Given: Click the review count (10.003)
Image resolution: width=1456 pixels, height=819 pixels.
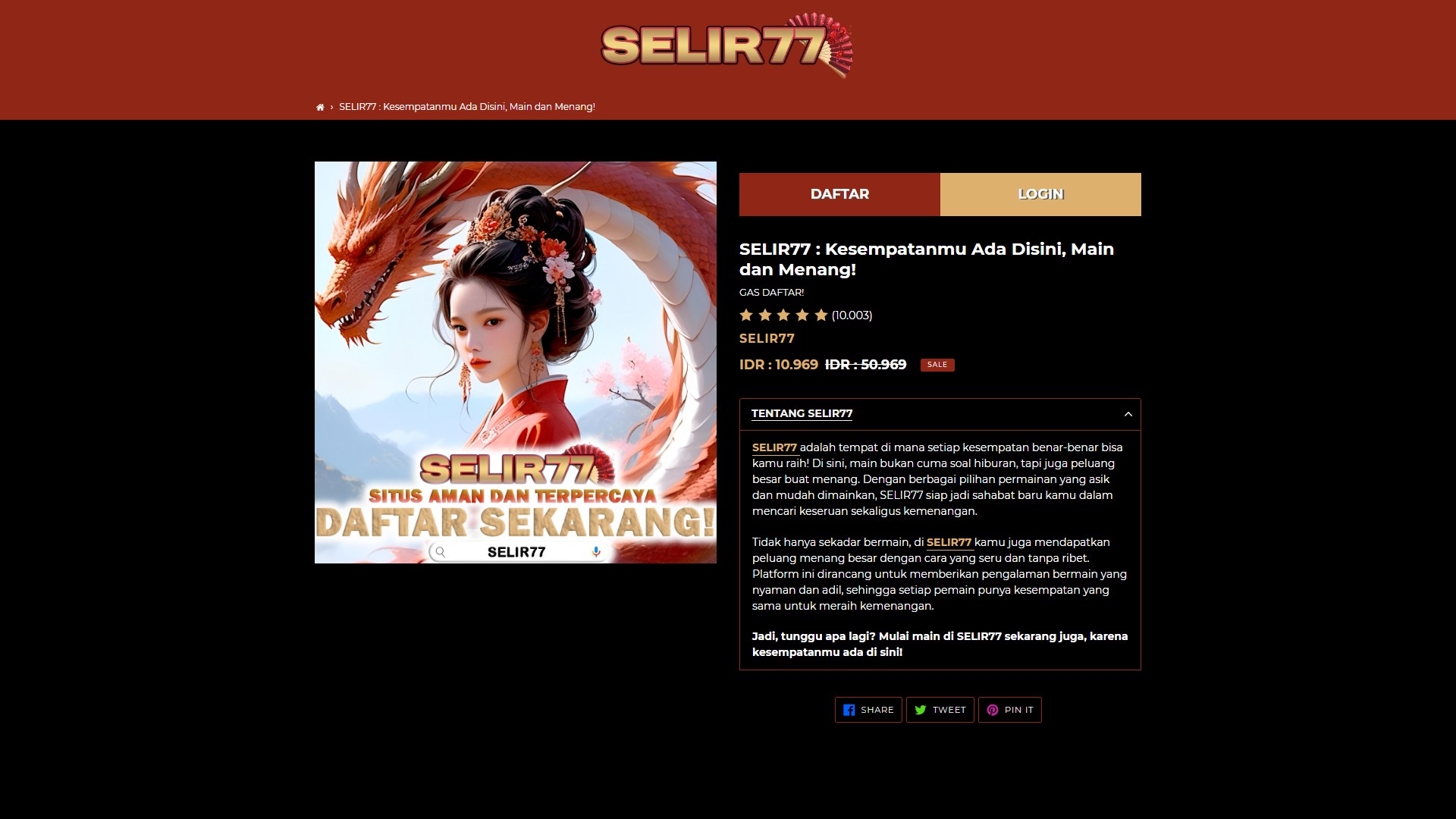Looking at the screenshot, I should (x=852, y=315).
